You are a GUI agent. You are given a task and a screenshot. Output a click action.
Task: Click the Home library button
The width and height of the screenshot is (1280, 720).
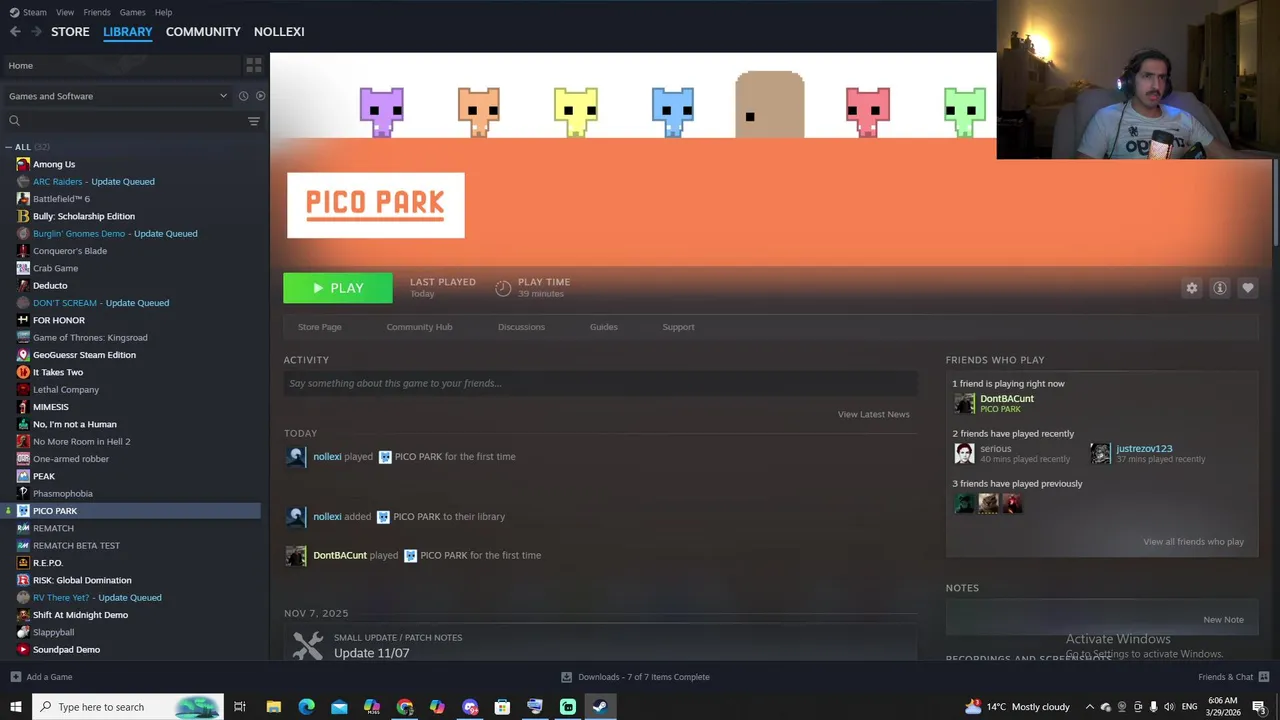[120, 65]
